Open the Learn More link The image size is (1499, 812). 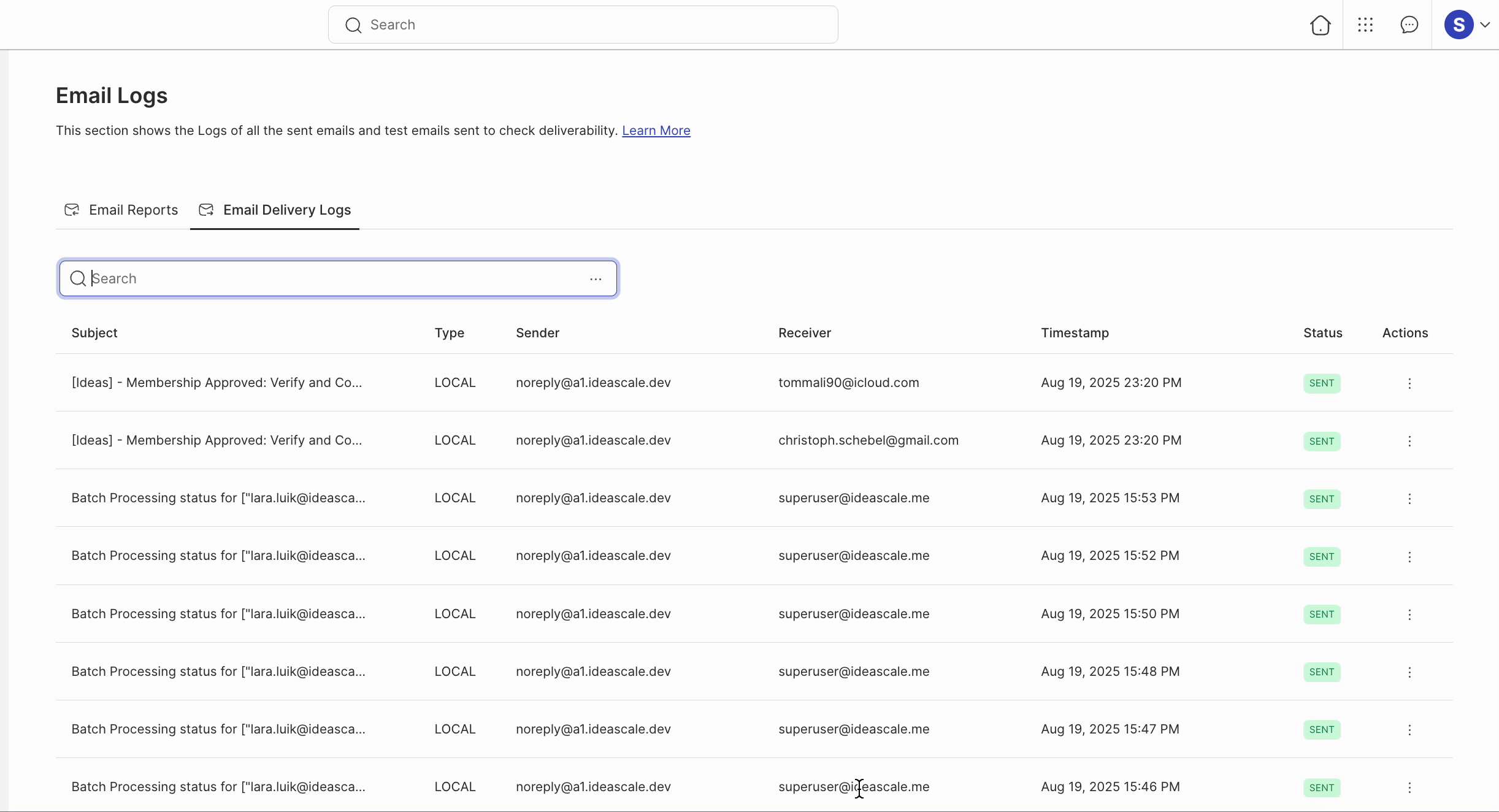pyautogui.click(x=656, y=131)
